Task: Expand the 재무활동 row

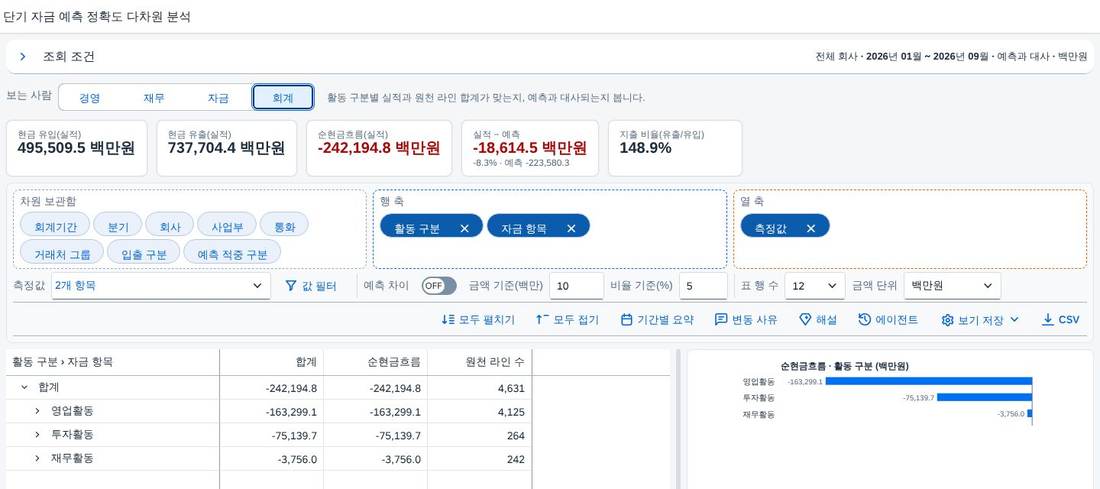Action: pyautogui.click(x=37, y=458)
